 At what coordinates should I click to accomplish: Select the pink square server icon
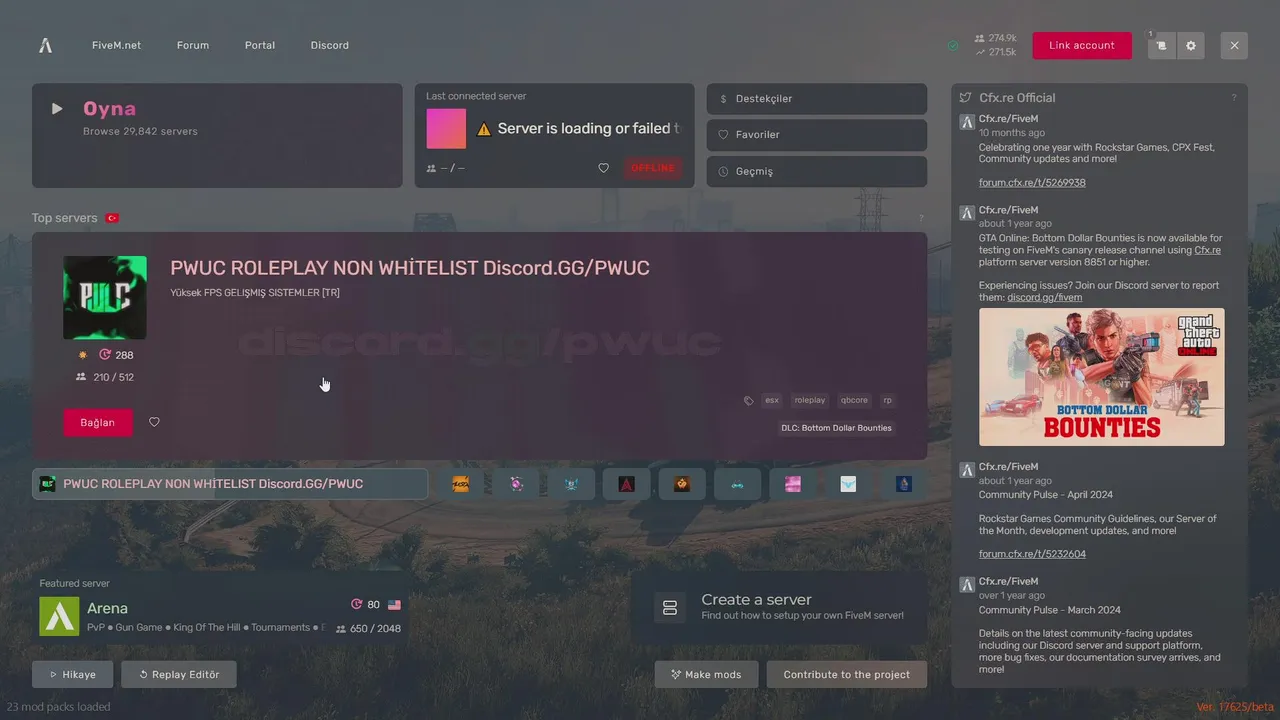(x=793, y=484)
